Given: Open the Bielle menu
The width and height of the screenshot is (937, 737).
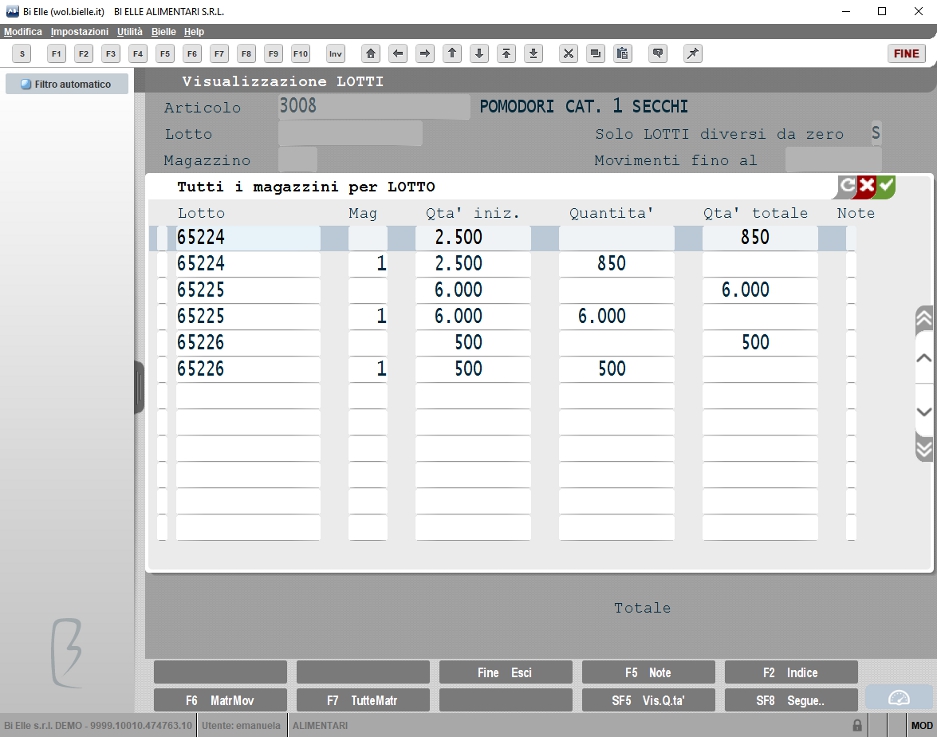Looking at the screenshot, I should 163,32.
